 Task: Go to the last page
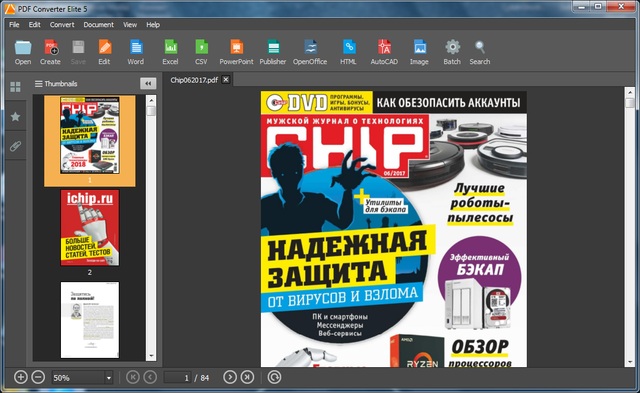tap(247, 377)
